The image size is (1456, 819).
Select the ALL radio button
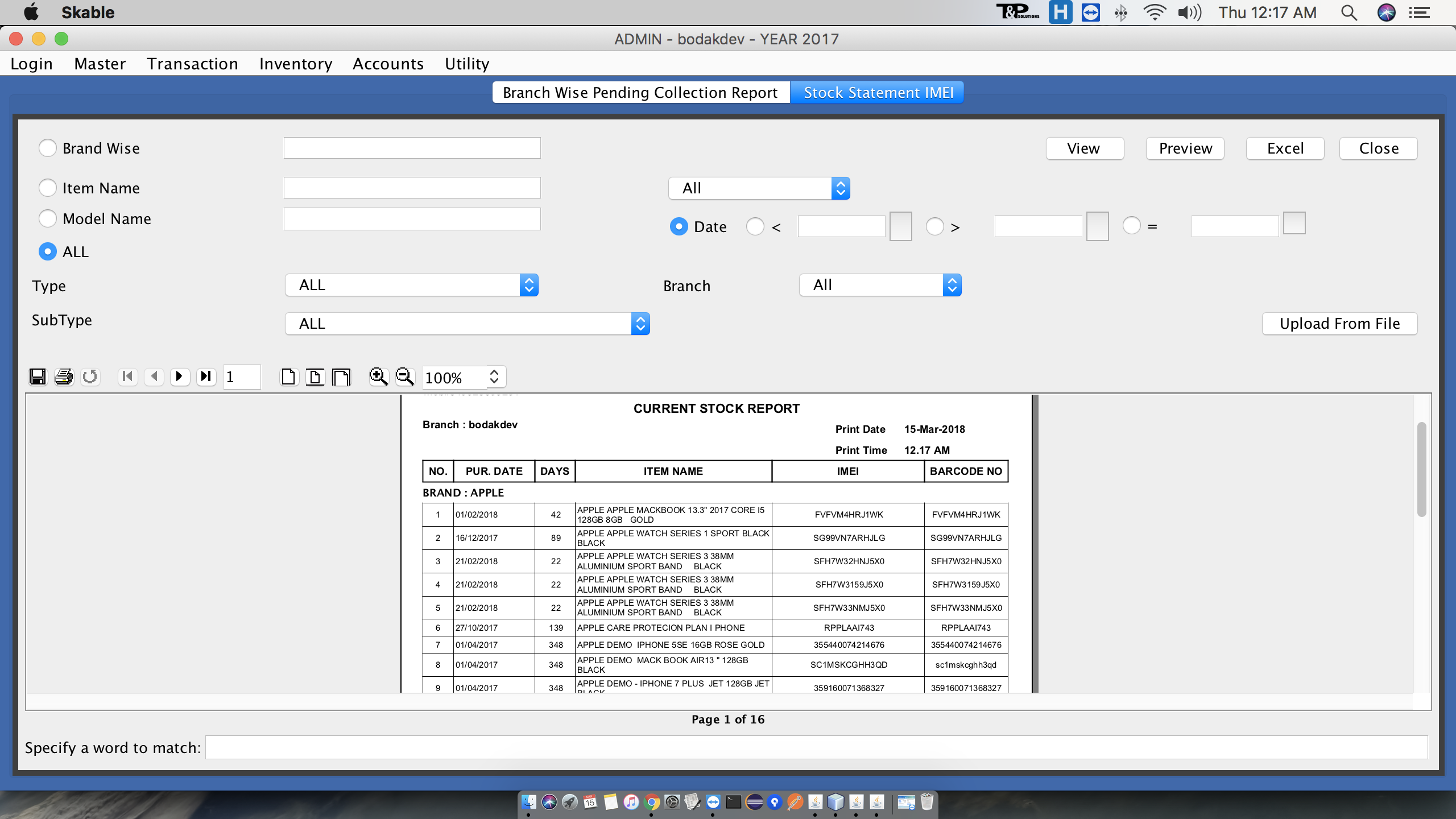tap(48, 251)
